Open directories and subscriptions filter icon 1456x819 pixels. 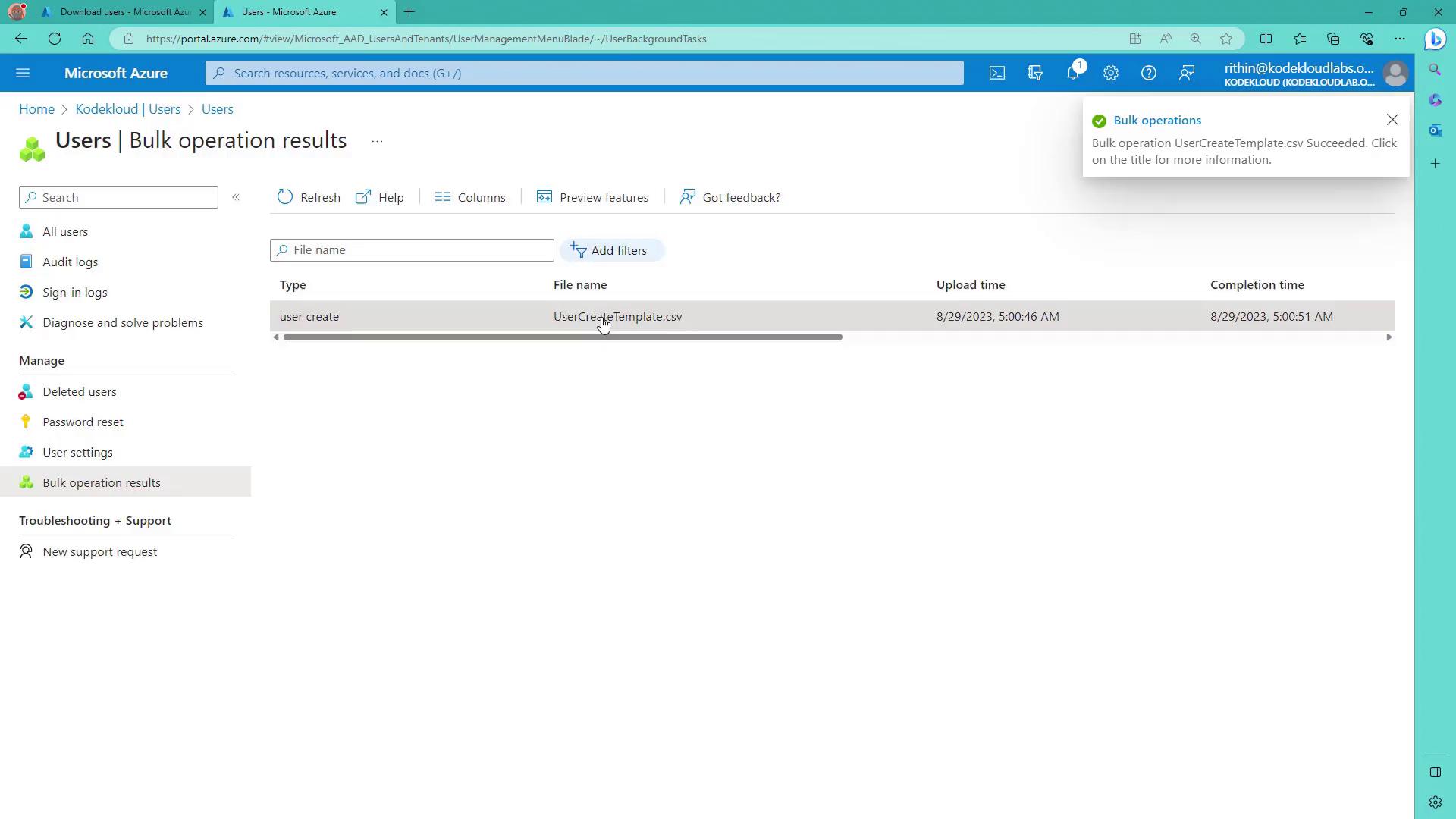click(1034, 73)
